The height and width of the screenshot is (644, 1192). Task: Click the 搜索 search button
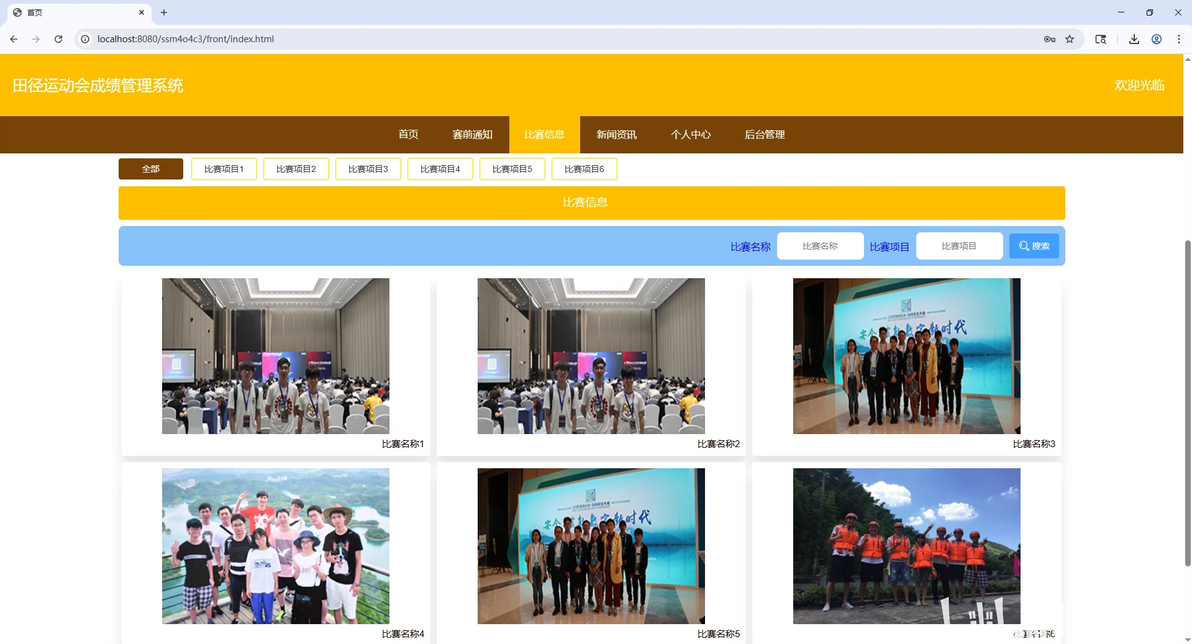1034,246
